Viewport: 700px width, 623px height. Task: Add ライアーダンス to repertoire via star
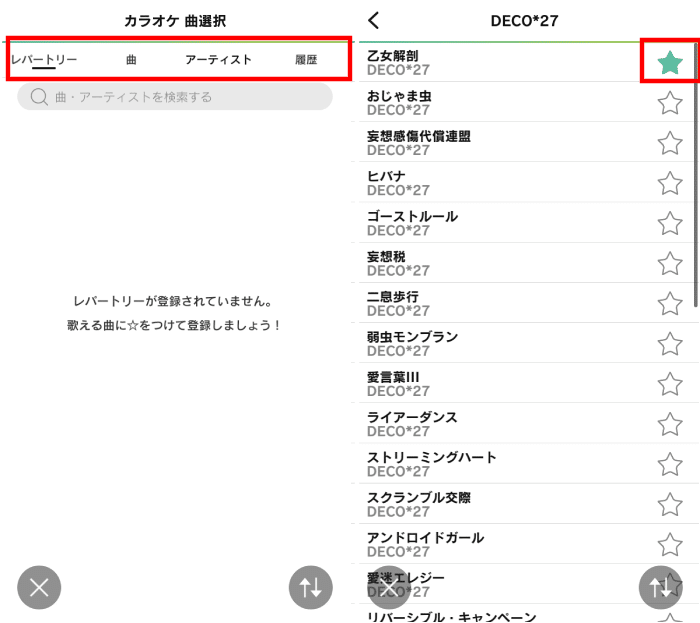pos(670,424)
